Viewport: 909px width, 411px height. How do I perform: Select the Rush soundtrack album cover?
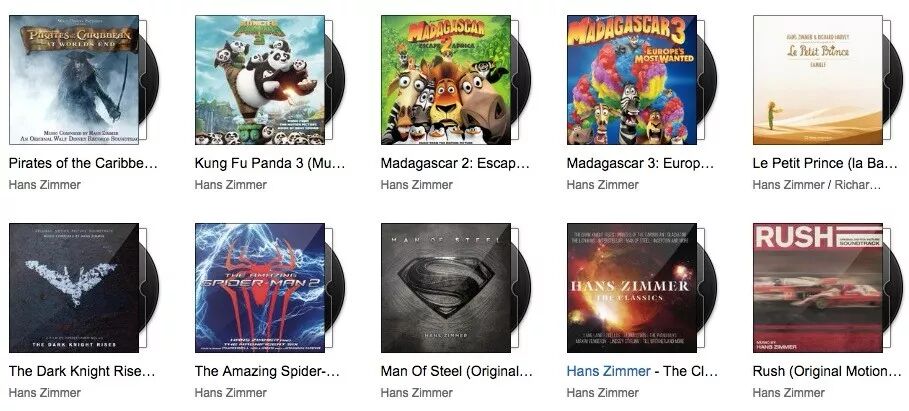(818, 288)
